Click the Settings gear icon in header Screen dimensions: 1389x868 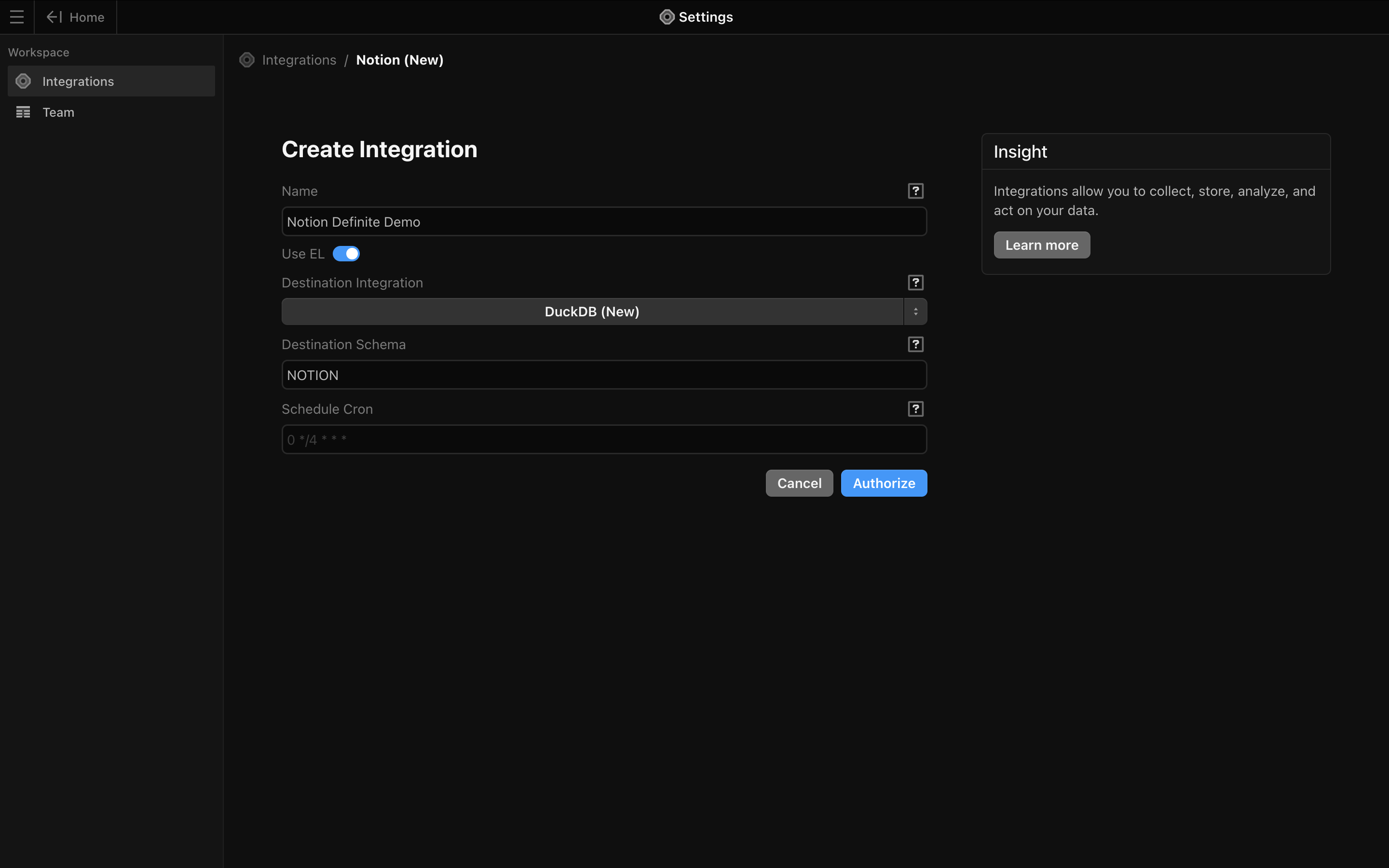point(667,17)
